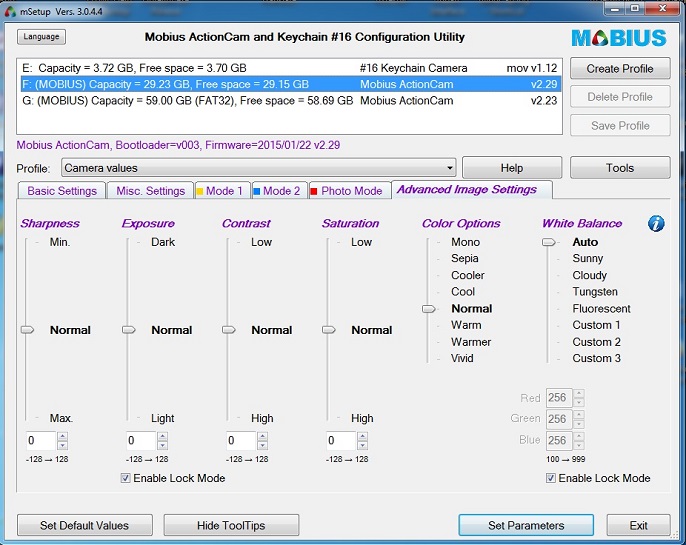686x545 pixels.
Task: Click the Sharpness numeric input field
Action: (x=41, y=440)
